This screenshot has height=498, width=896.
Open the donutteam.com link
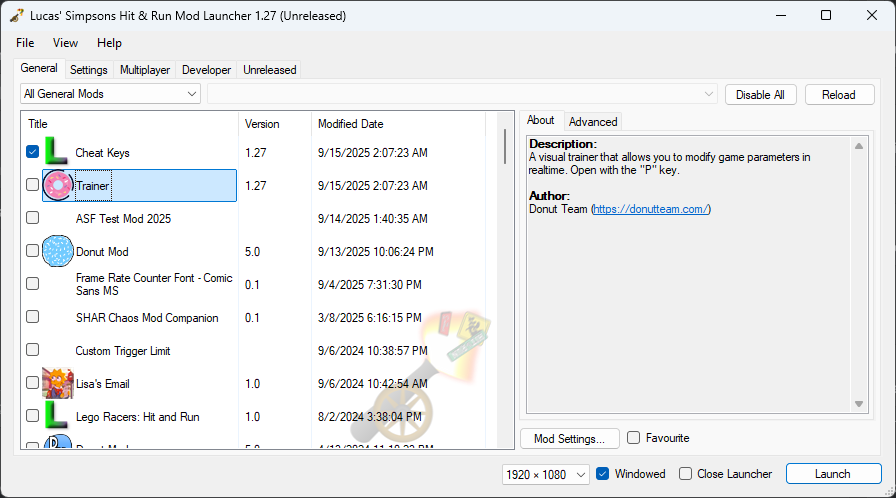[x=650, y=209]
